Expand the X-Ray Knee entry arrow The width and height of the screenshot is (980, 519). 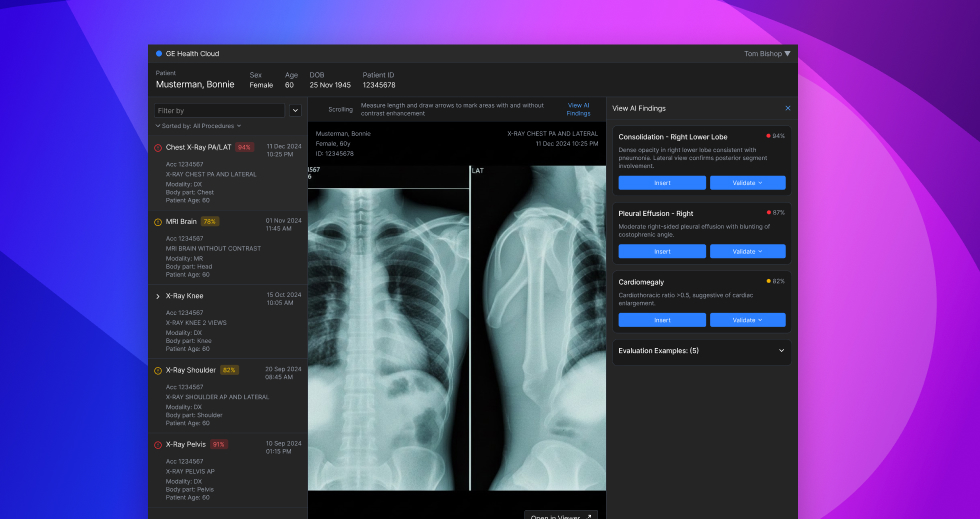click(158, 296)
